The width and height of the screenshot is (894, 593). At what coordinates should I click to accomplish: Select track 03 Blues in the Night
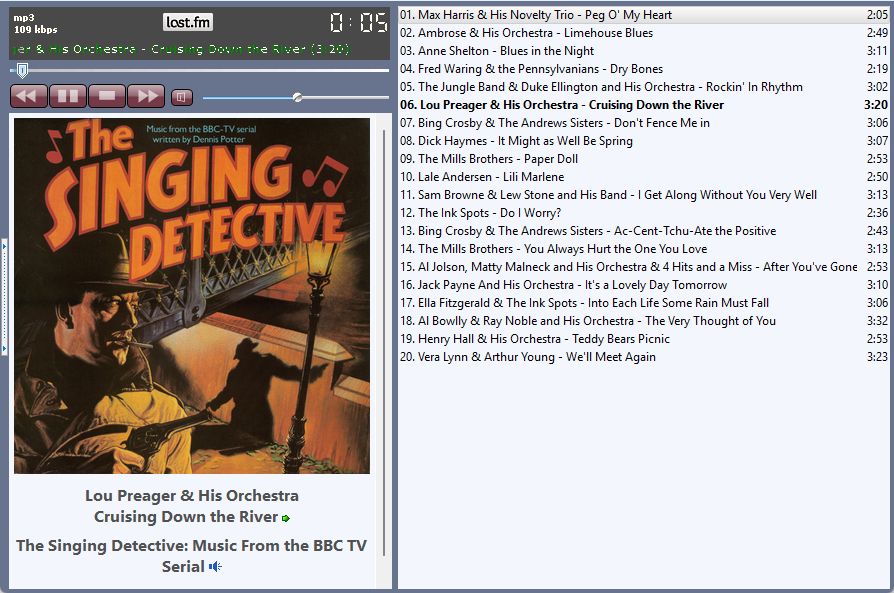(x=644, y=51)
